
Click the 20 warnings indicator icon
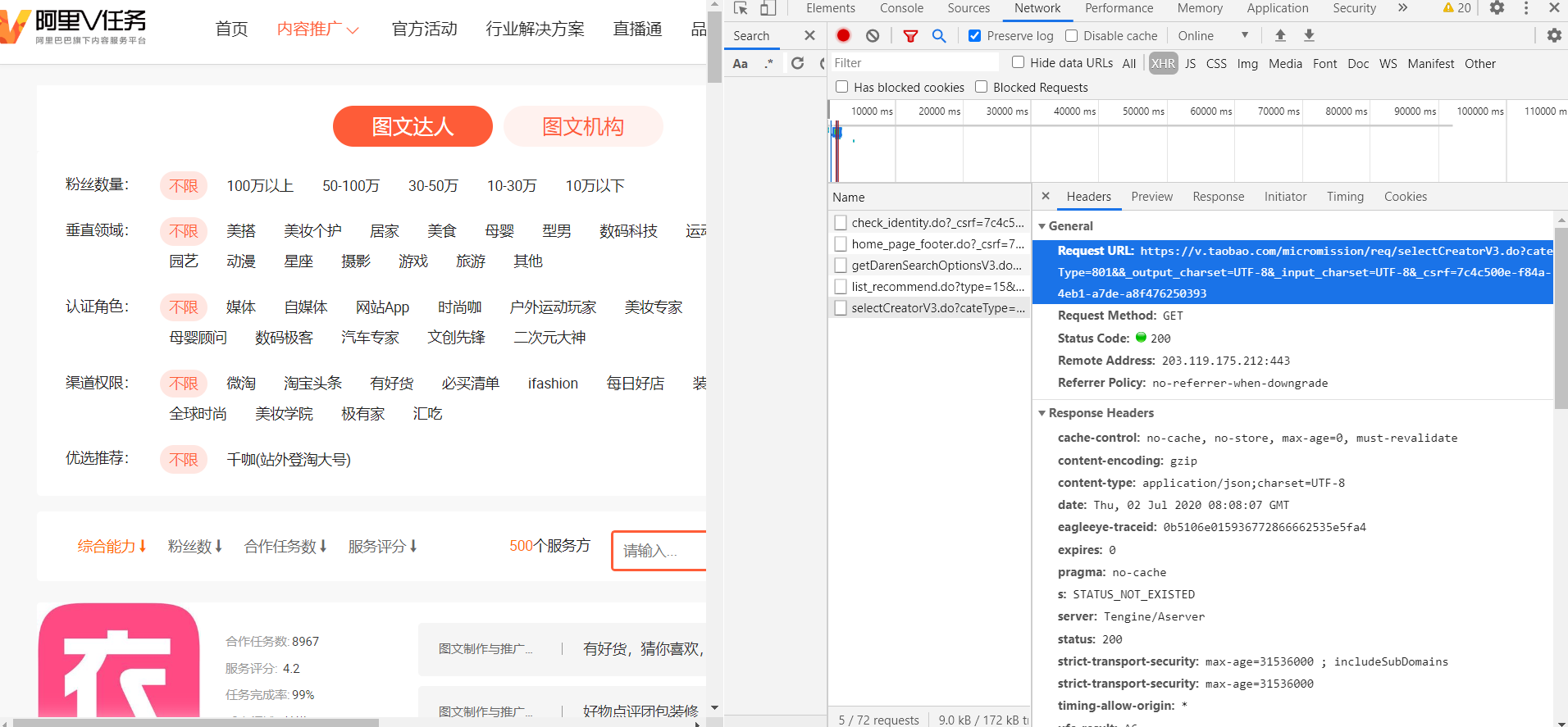(1456, 8)
